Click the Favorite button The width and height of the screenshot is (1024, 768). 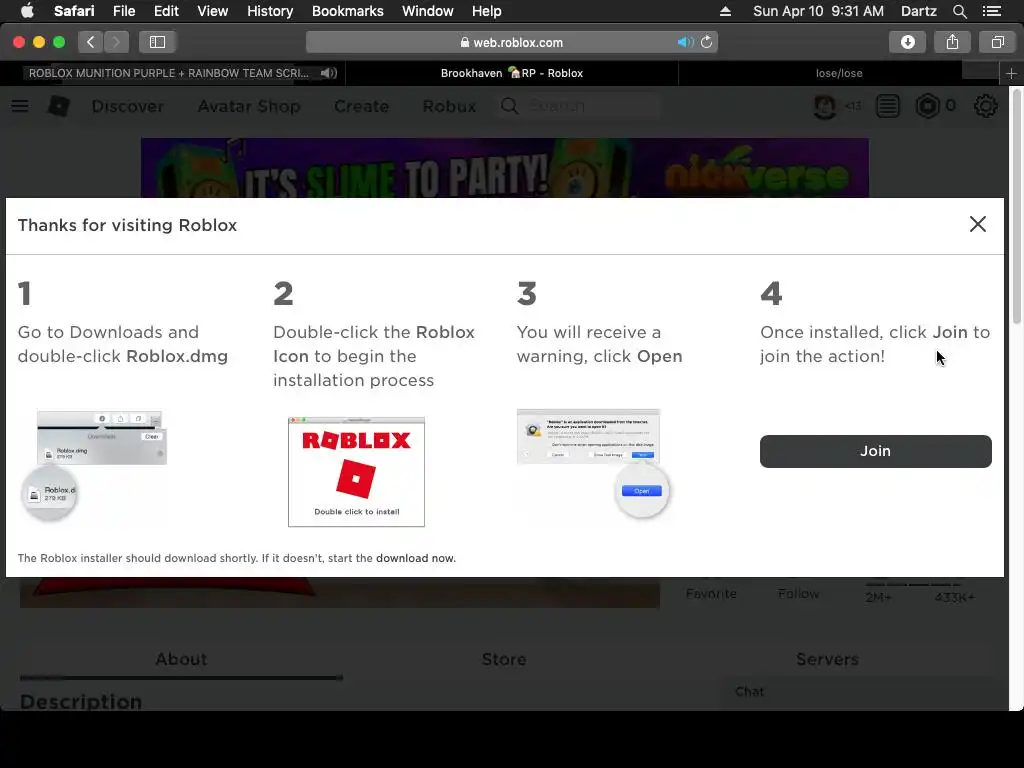711,594
